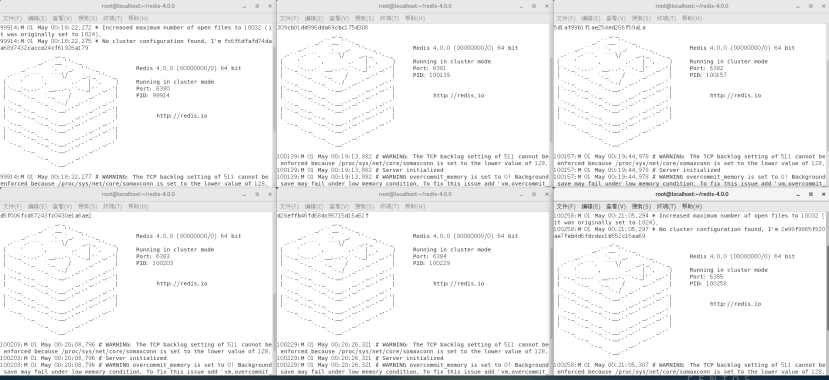Screen dimensions: 829x380
Task: Open 终端(T) menu in port 6384 terminal
Action: (x=390, y=206)
